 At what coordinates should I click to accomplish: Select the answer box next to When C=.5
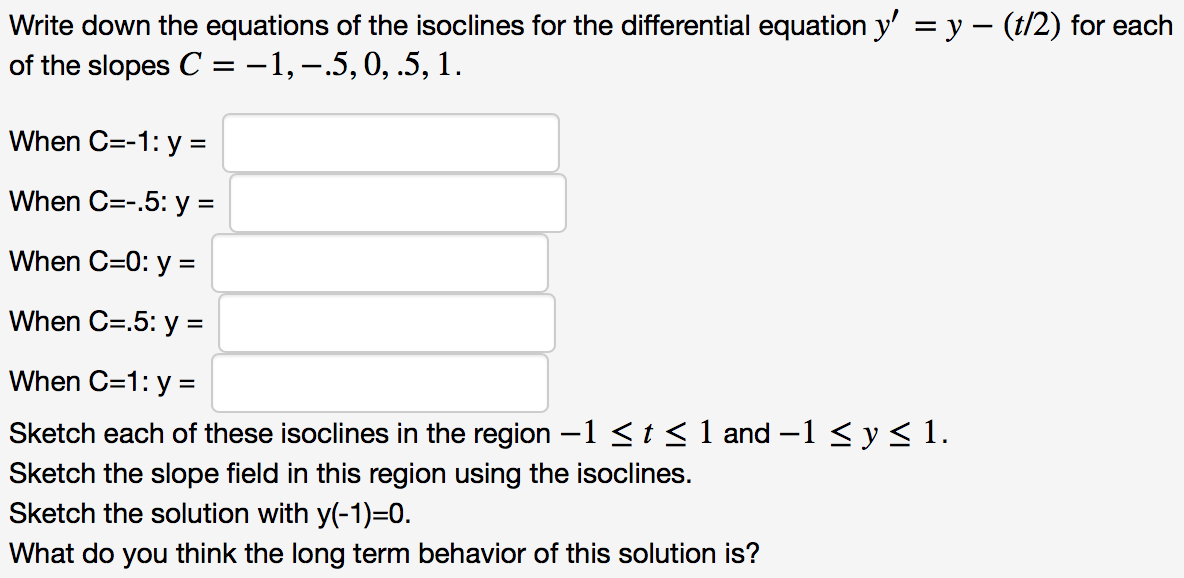pos(388,322)
